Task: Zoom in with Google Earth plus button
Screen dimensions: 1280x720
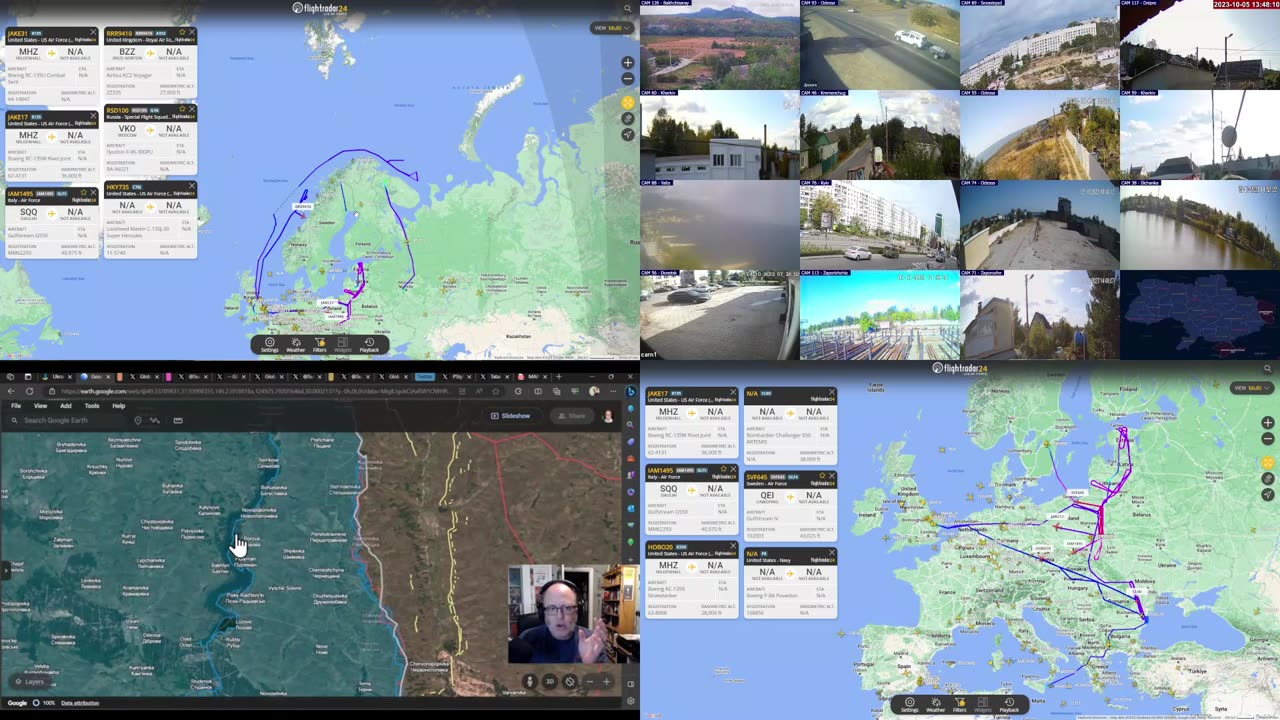Action: (x=606, y=681)
